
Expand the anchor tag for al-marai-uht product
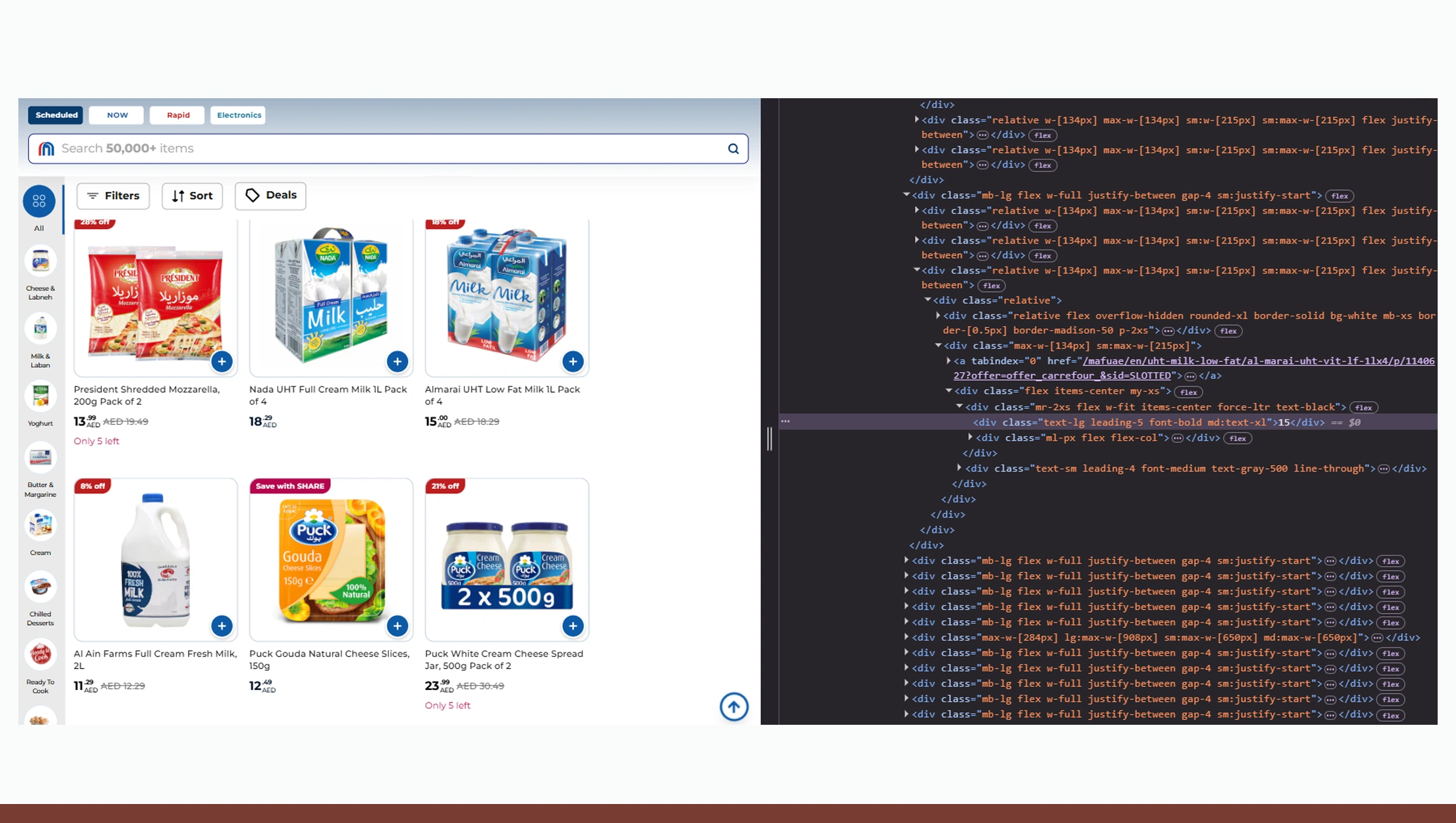(x=950, y=360)
